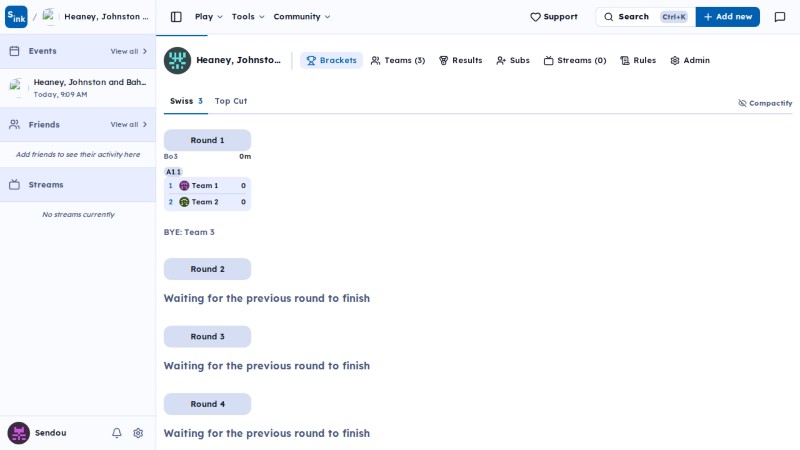Image resolution: width=800 pixels, height=450 pixels.
Task: Open the chat bubble icon in top bar
Action: tap(780, 17)
